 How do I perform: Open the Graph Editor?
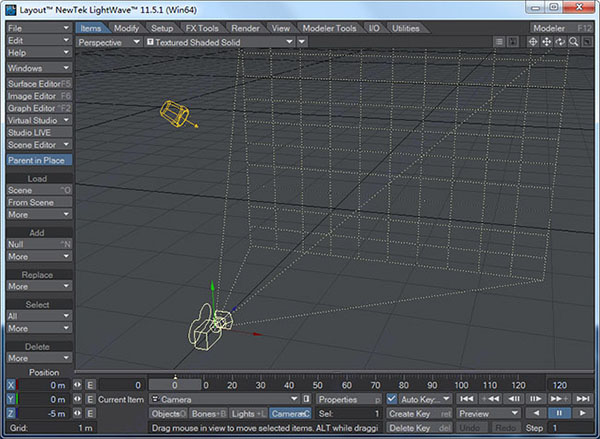[39, 108]
